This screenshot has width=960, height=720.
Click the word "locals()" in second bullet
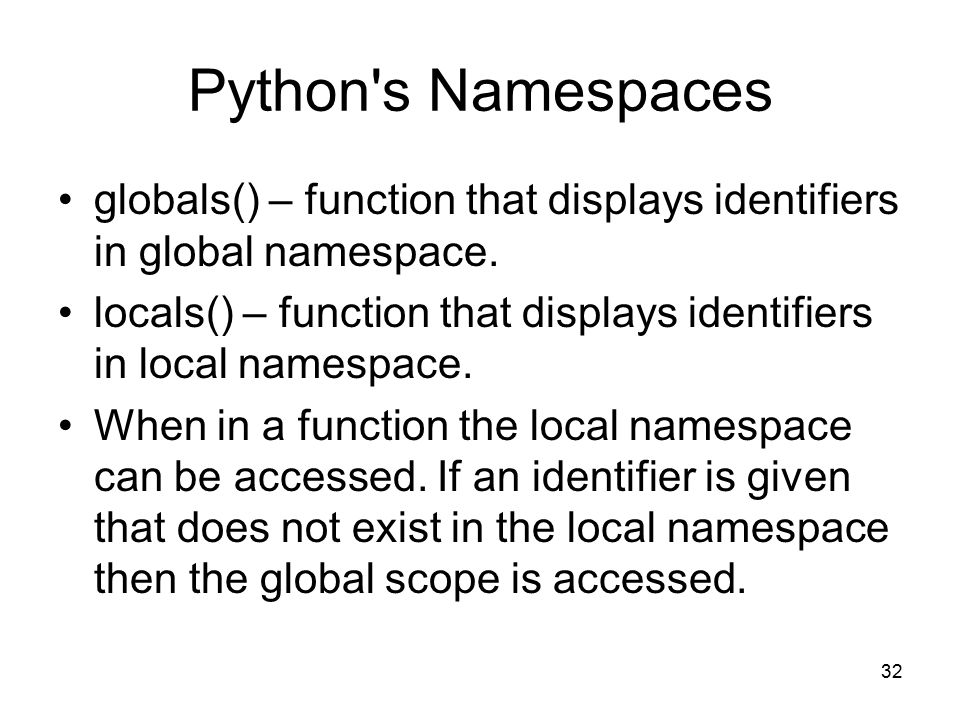pyautogui.click(x=163, y=315)
